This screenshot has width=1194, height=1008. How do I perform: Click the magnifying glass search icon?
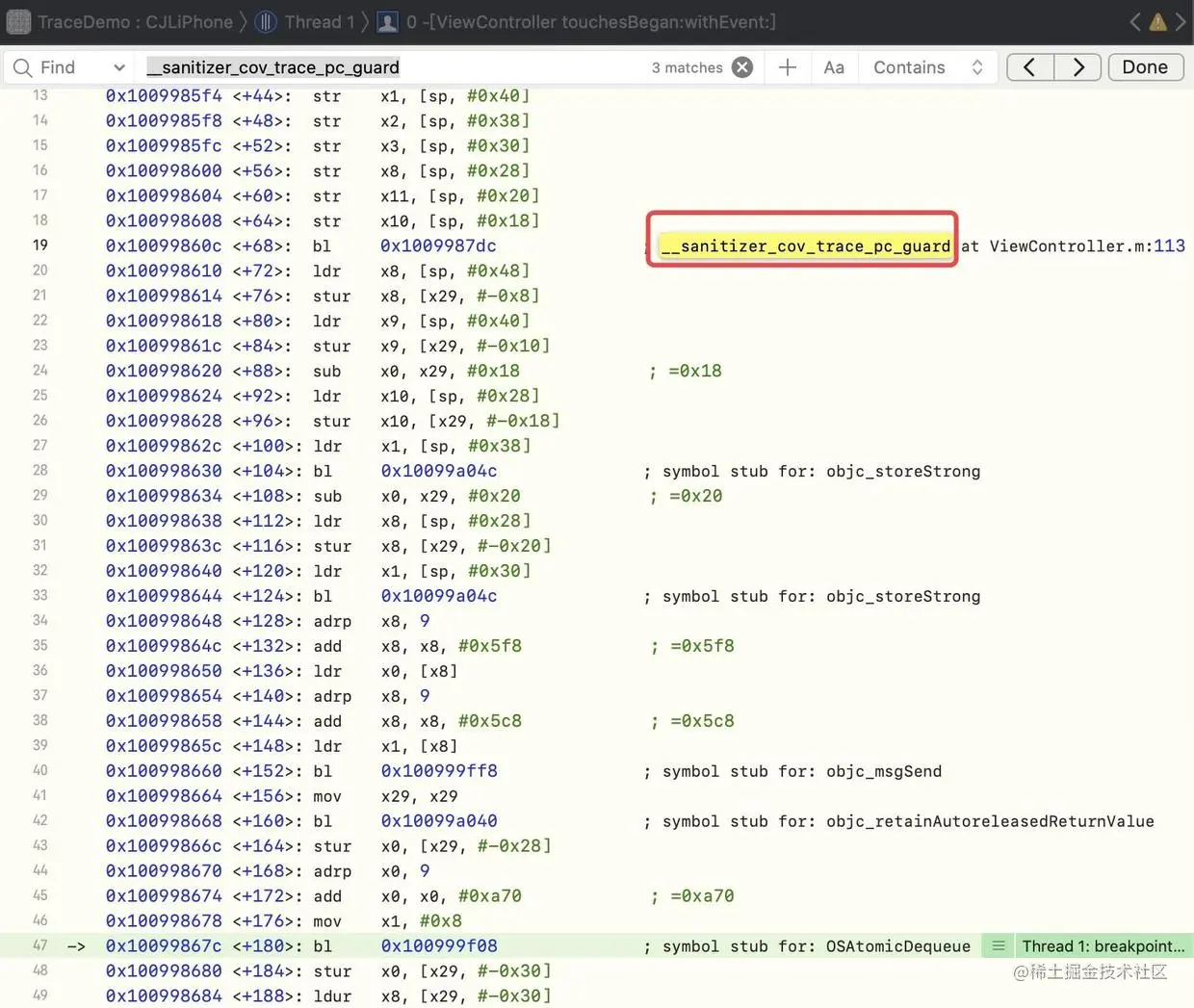point(22,67)
